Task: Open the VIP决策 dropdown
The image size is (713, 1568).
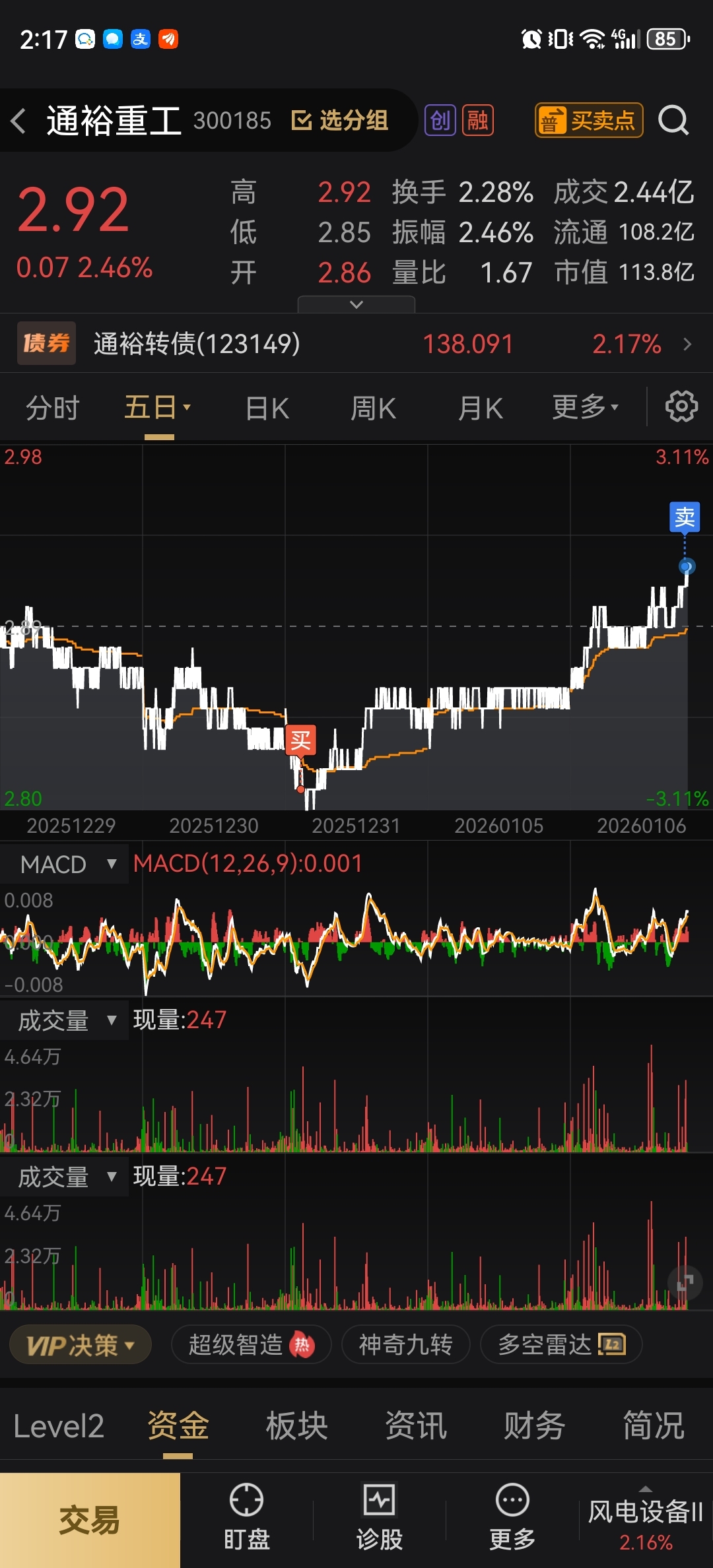Action: (x=81, y=1344)
